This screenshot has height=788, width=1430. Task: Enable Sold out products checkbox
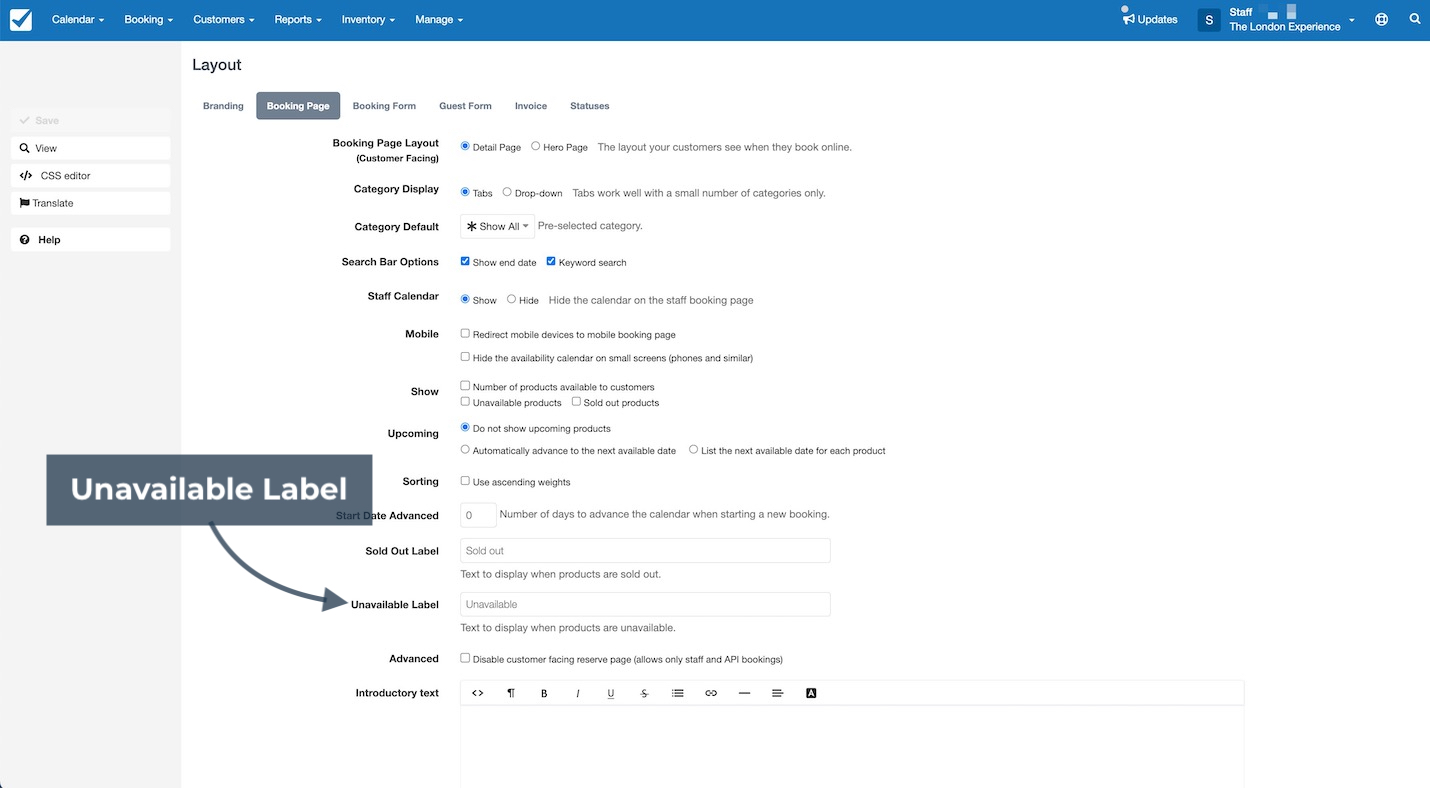point(576,402)
